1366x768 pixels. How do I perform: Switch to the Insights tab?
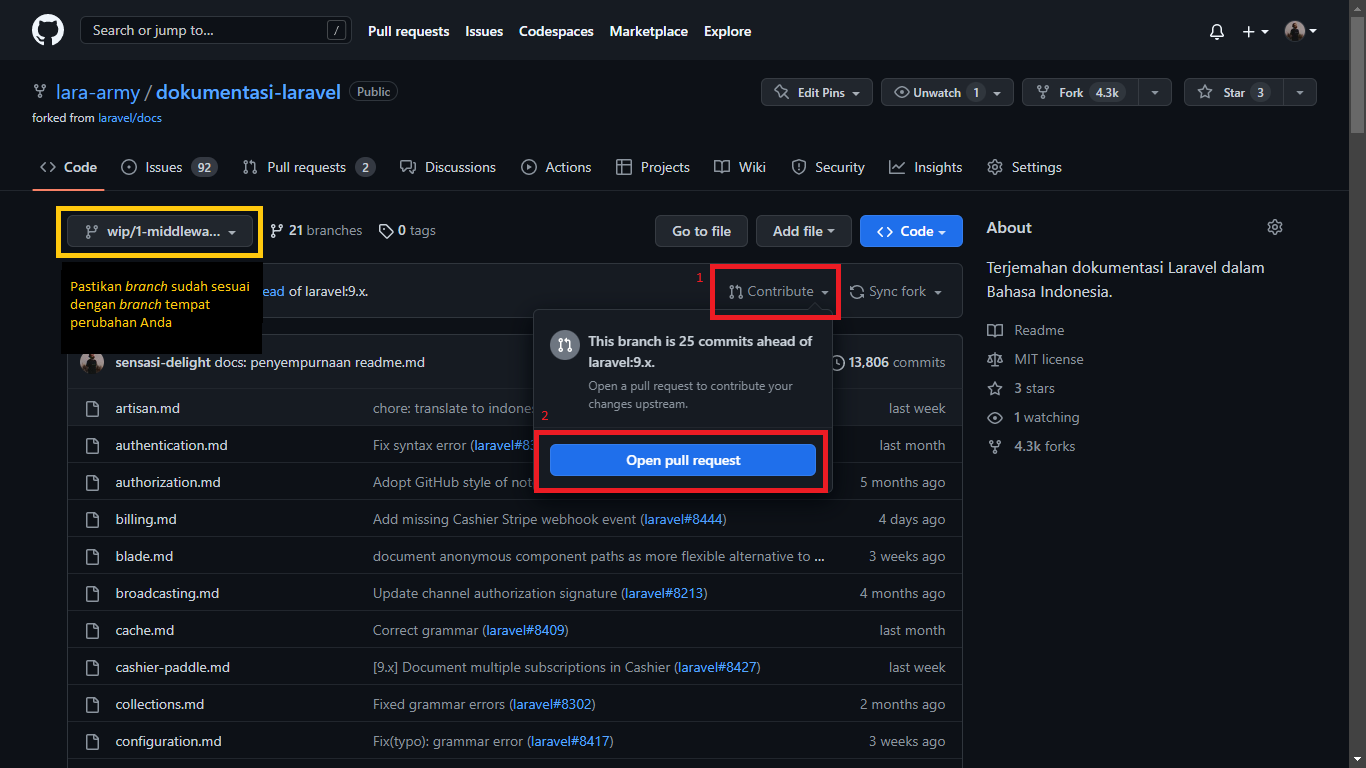(926, 167)
